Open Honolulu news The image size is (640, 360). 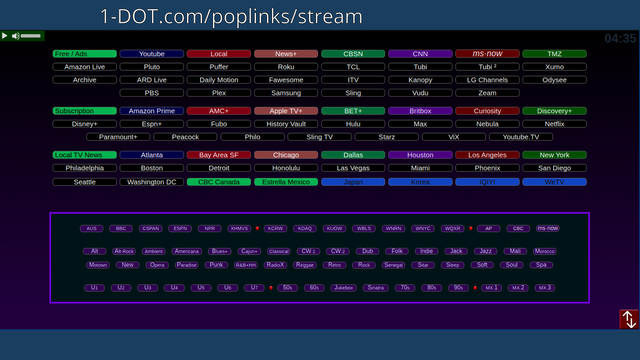[286, 168]
